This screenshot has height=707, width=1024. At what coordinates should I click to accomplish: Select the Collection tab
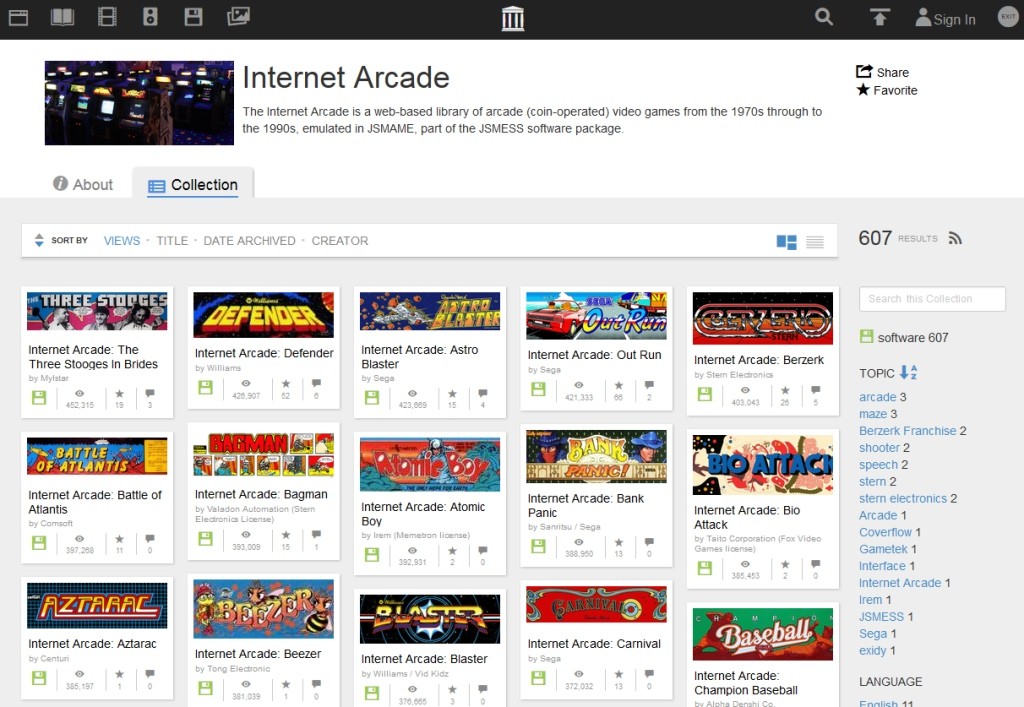193,185
